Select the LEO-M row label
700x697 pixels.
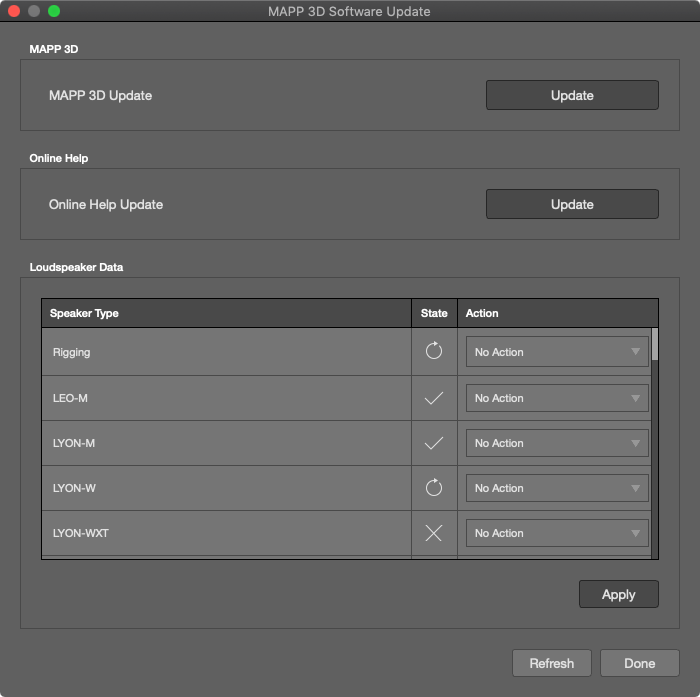coord(70,398)
